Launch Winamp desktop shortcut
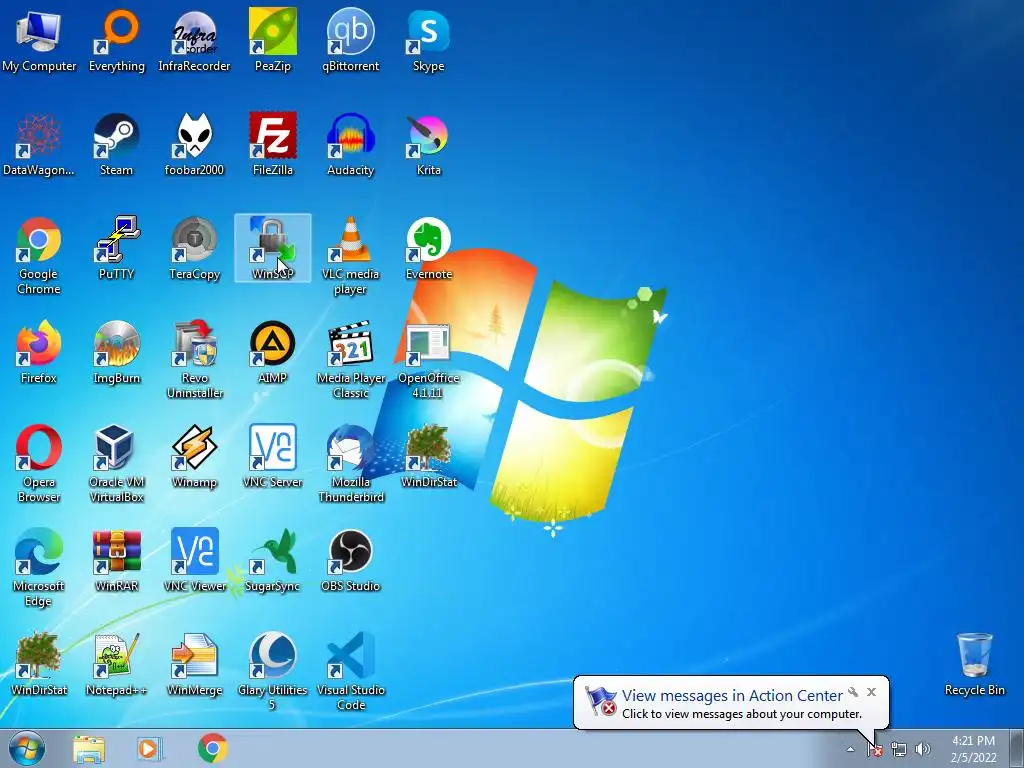Image resolution: width=1024 pixels, height=768 pixels. coord(194,456)
